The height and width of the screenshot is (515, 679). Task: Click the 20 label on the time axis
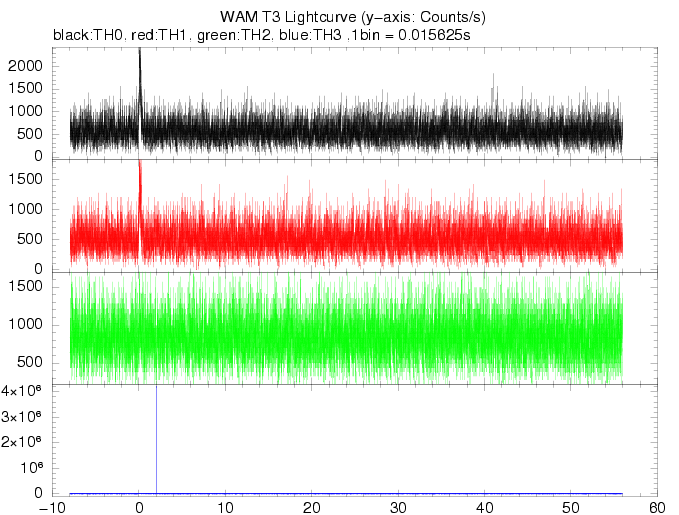(x=312, y=508)
